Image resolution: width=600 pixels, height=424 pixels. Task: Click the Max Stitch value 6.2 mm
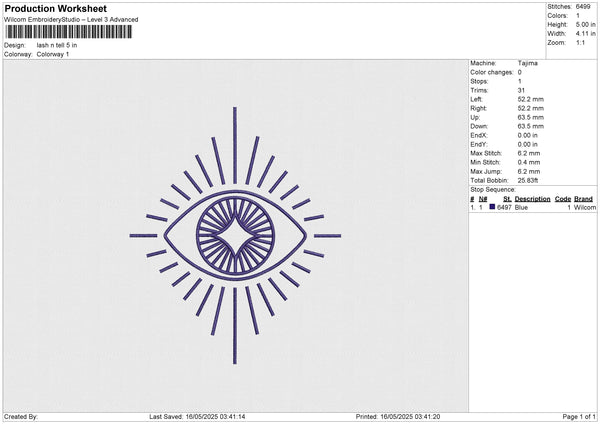(529, 153)
